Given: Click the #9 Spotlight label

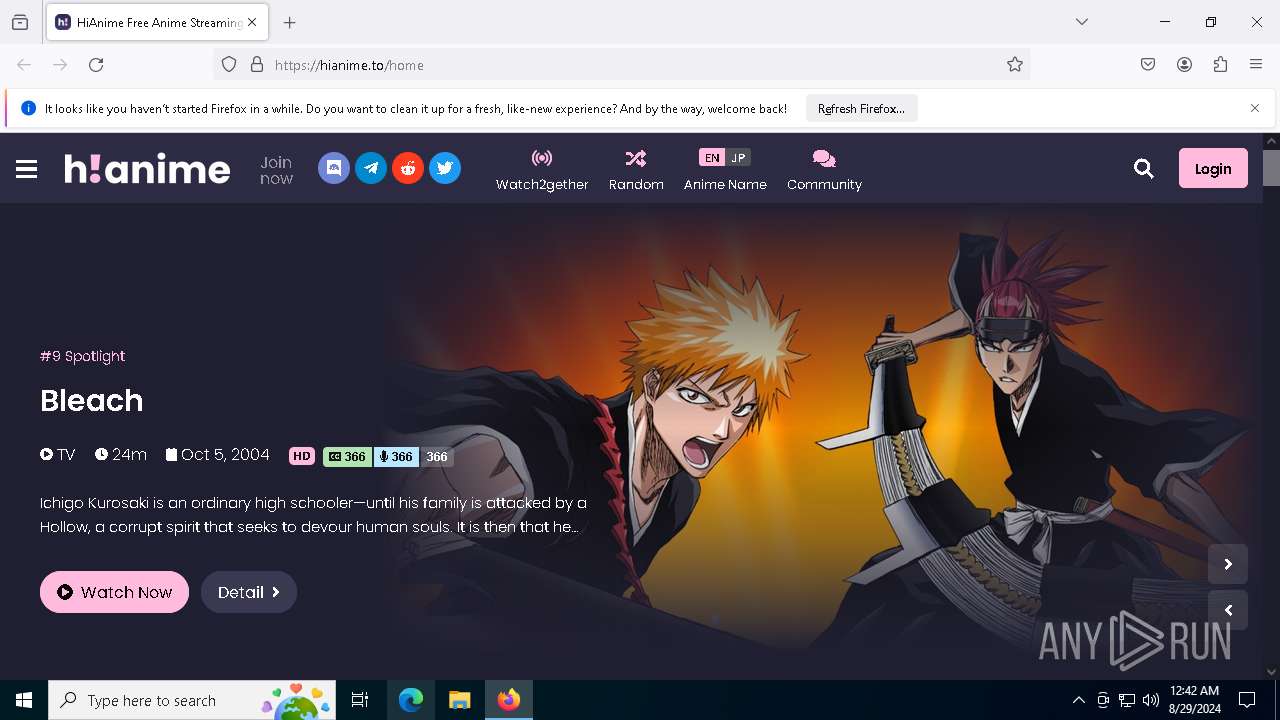Looking at the screenshot, I should point(82,356).
